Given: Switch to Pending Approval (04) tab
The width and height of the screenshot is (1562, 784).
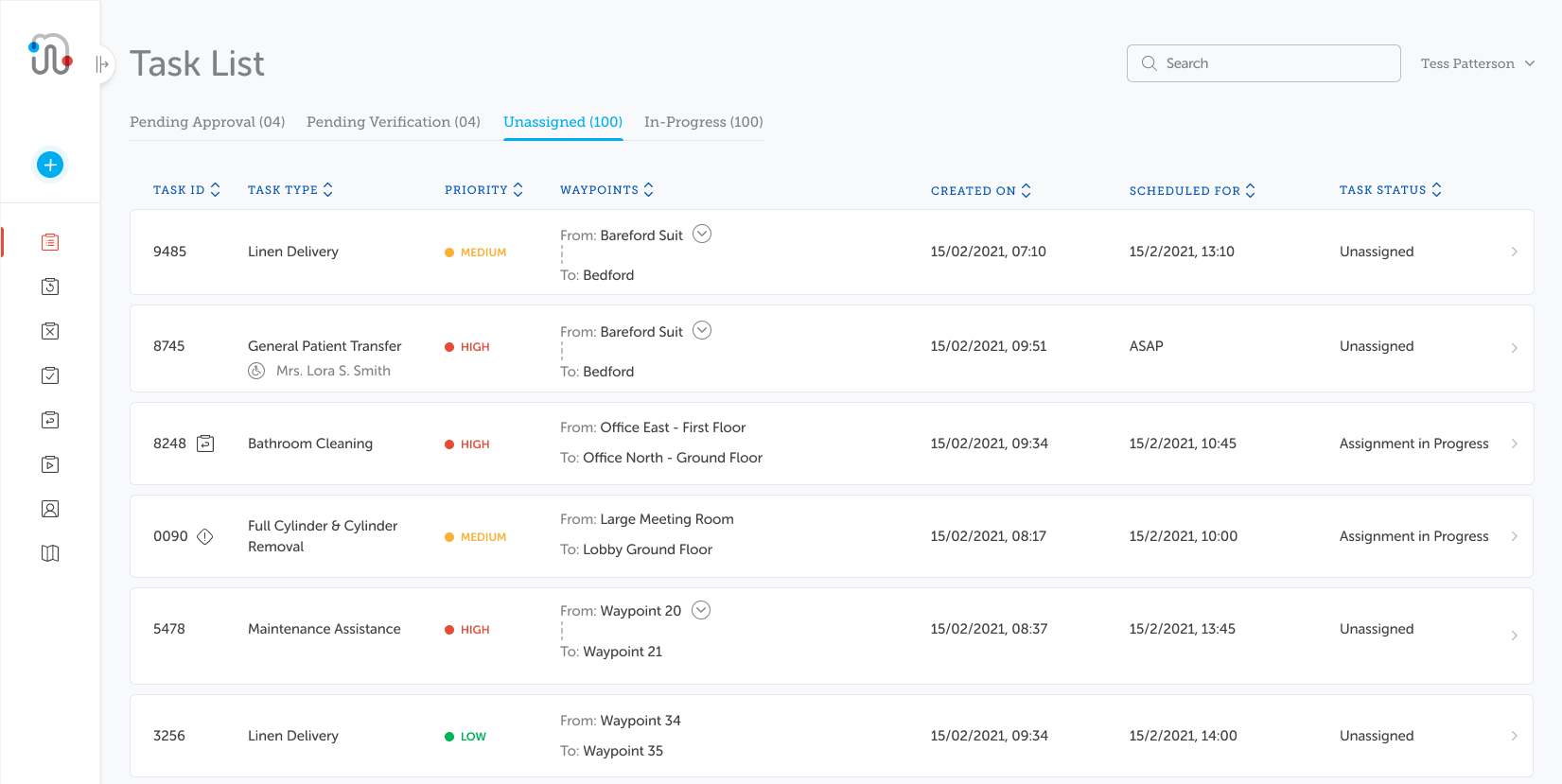Looking at the screenshot, I should pyautogui.click(x=207, y=122).
